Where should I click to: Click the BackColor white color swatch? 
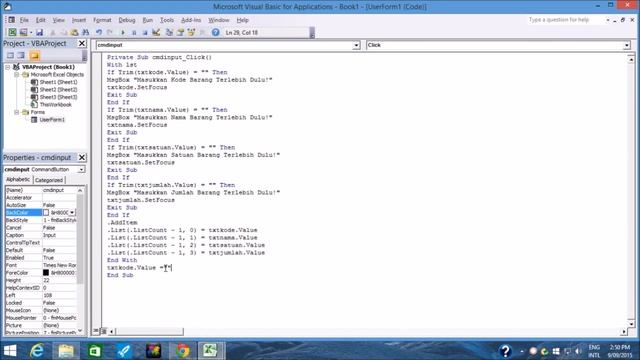(x=46, y=213)
